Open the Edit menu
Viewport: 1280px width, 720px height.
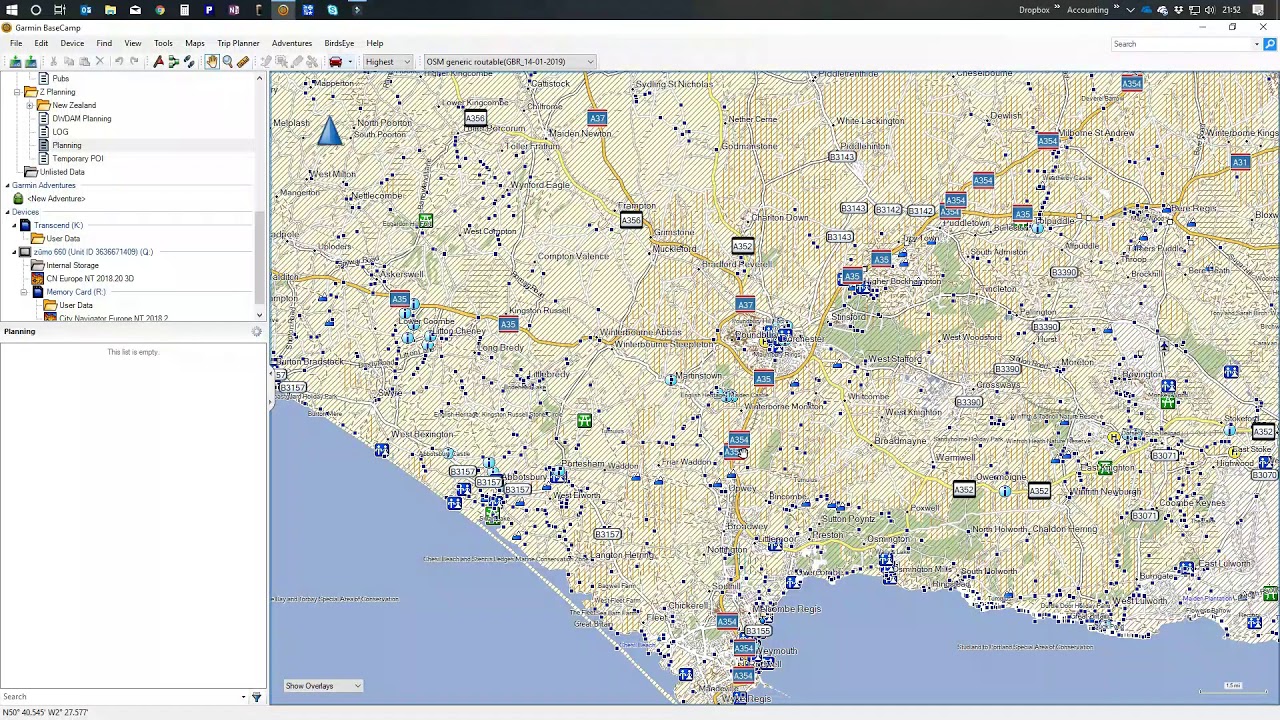coord(41,43)
